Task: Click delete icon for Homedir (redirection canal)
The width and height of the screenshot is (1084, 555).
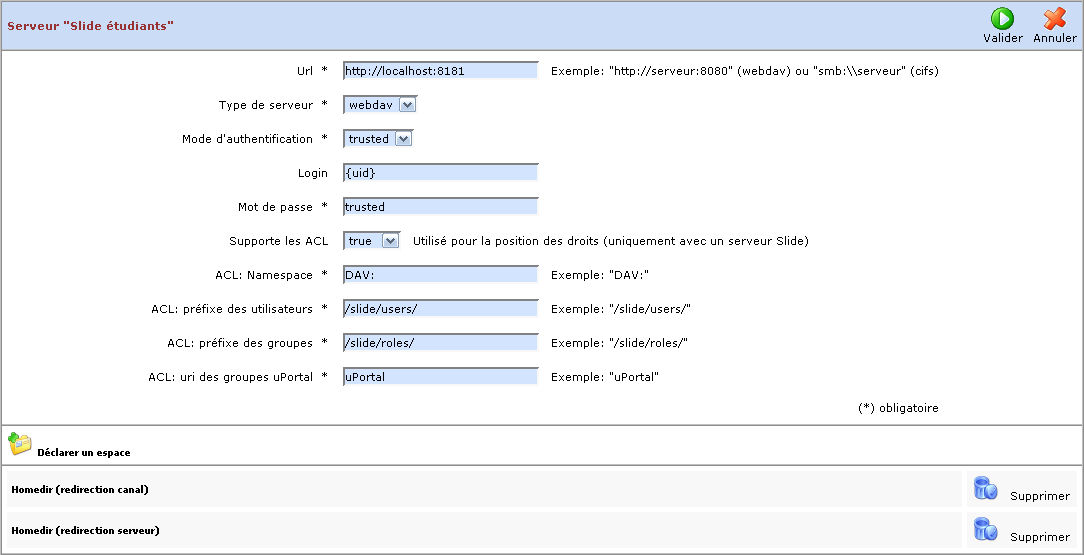Action: click(x=985, y=488)
